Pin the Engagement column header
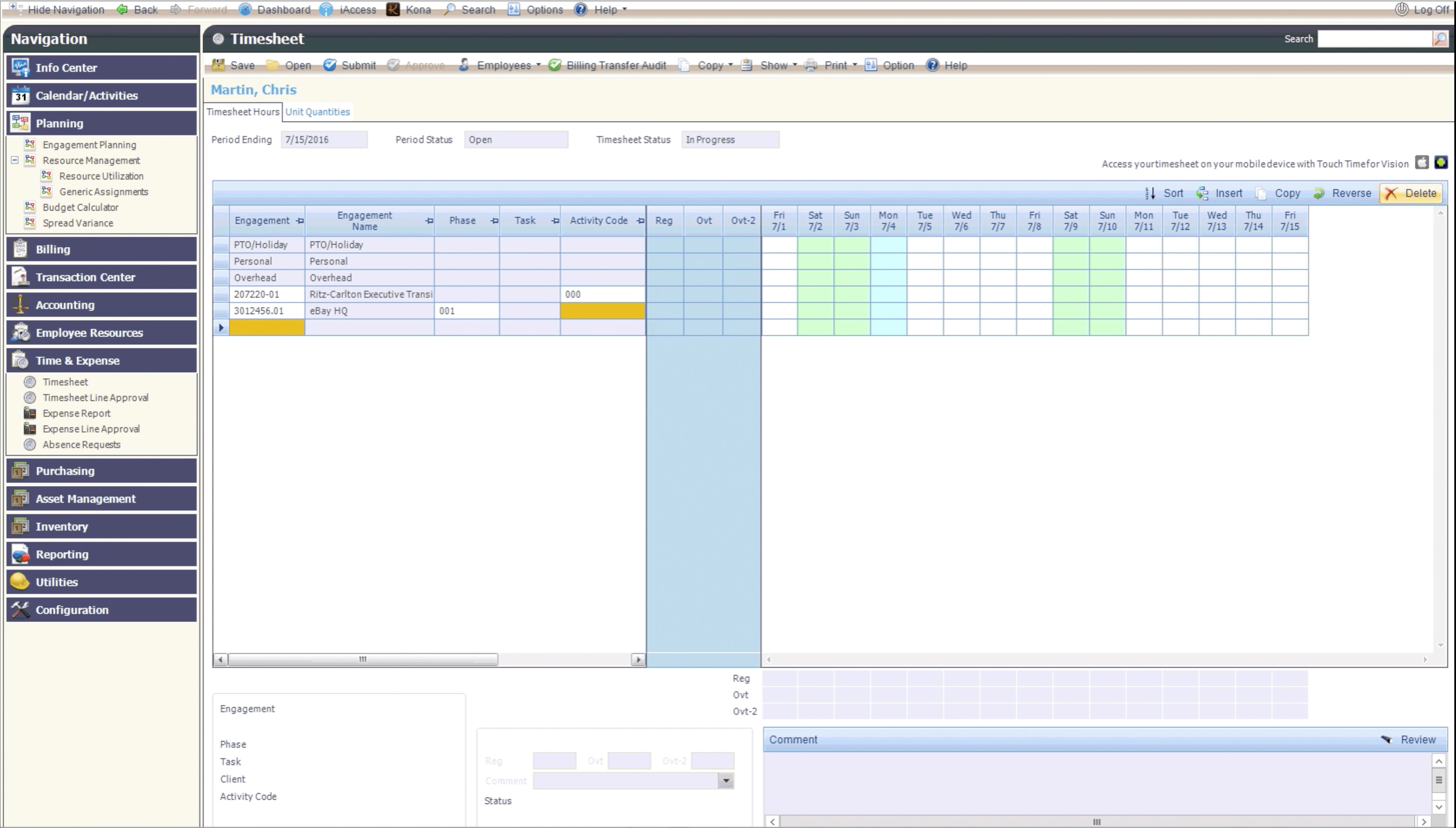Screen dimensions: 1456x828 (300, 221)
